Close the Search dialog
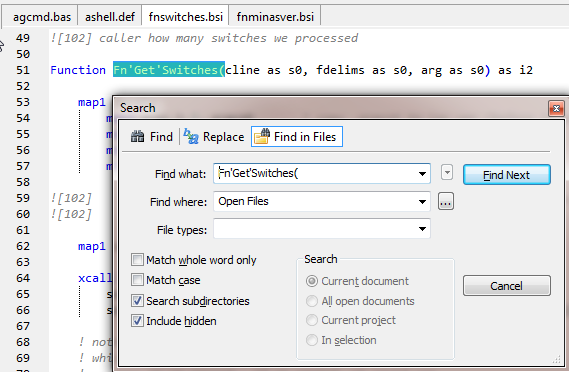 pyautogui.click(x=556, y=109)
